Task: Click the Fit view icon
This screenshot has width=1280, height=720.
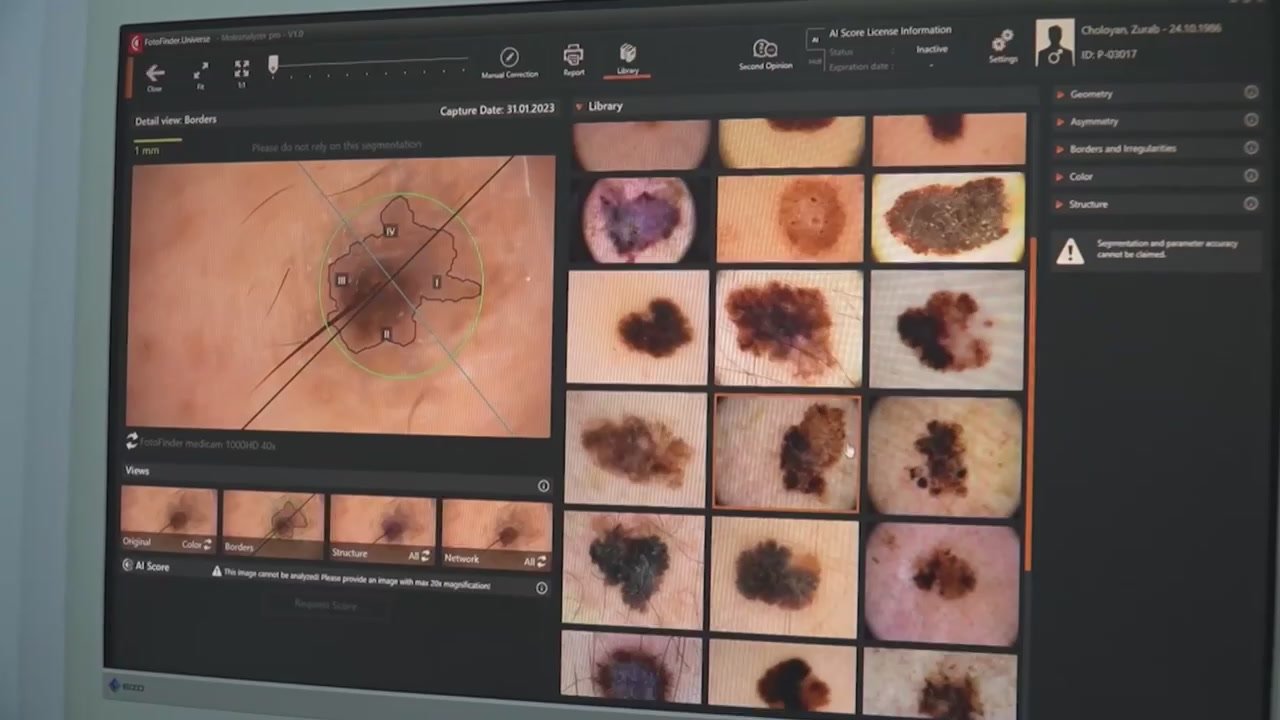Action: click(201, 70)
